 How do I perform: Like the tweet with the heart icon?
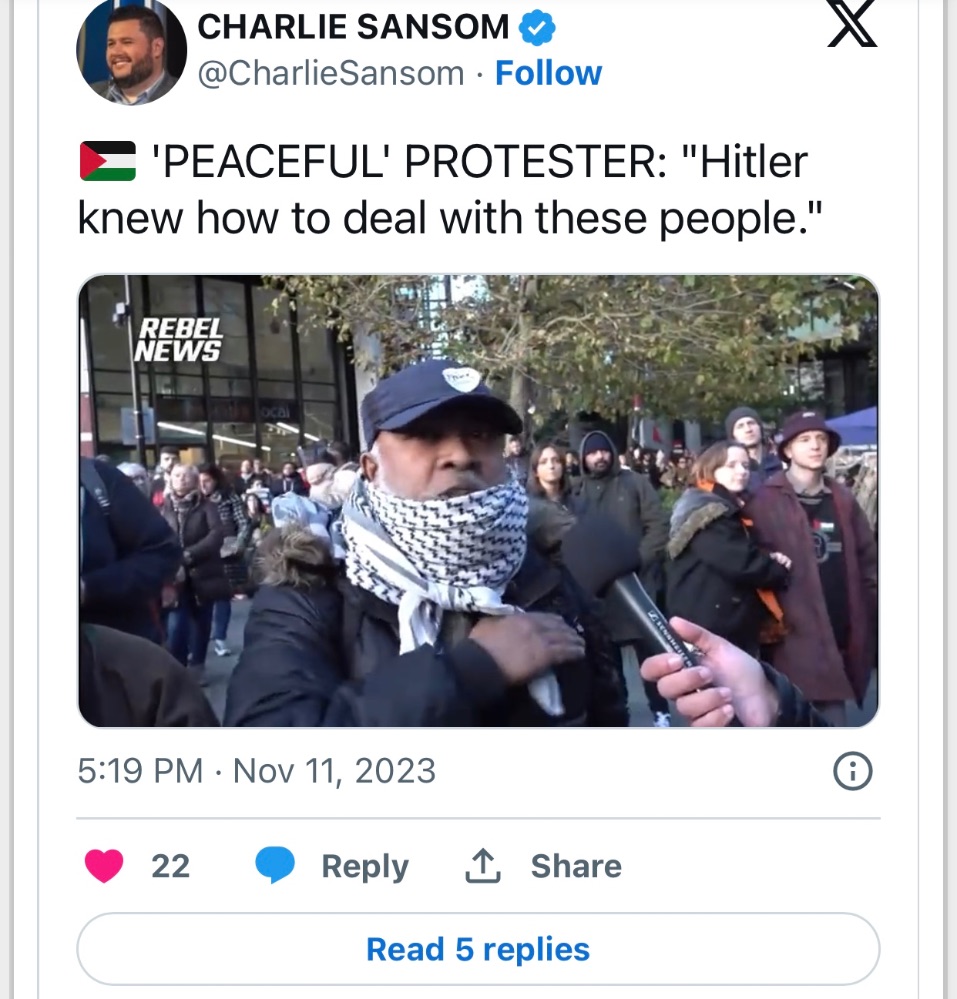click(104, 866)
